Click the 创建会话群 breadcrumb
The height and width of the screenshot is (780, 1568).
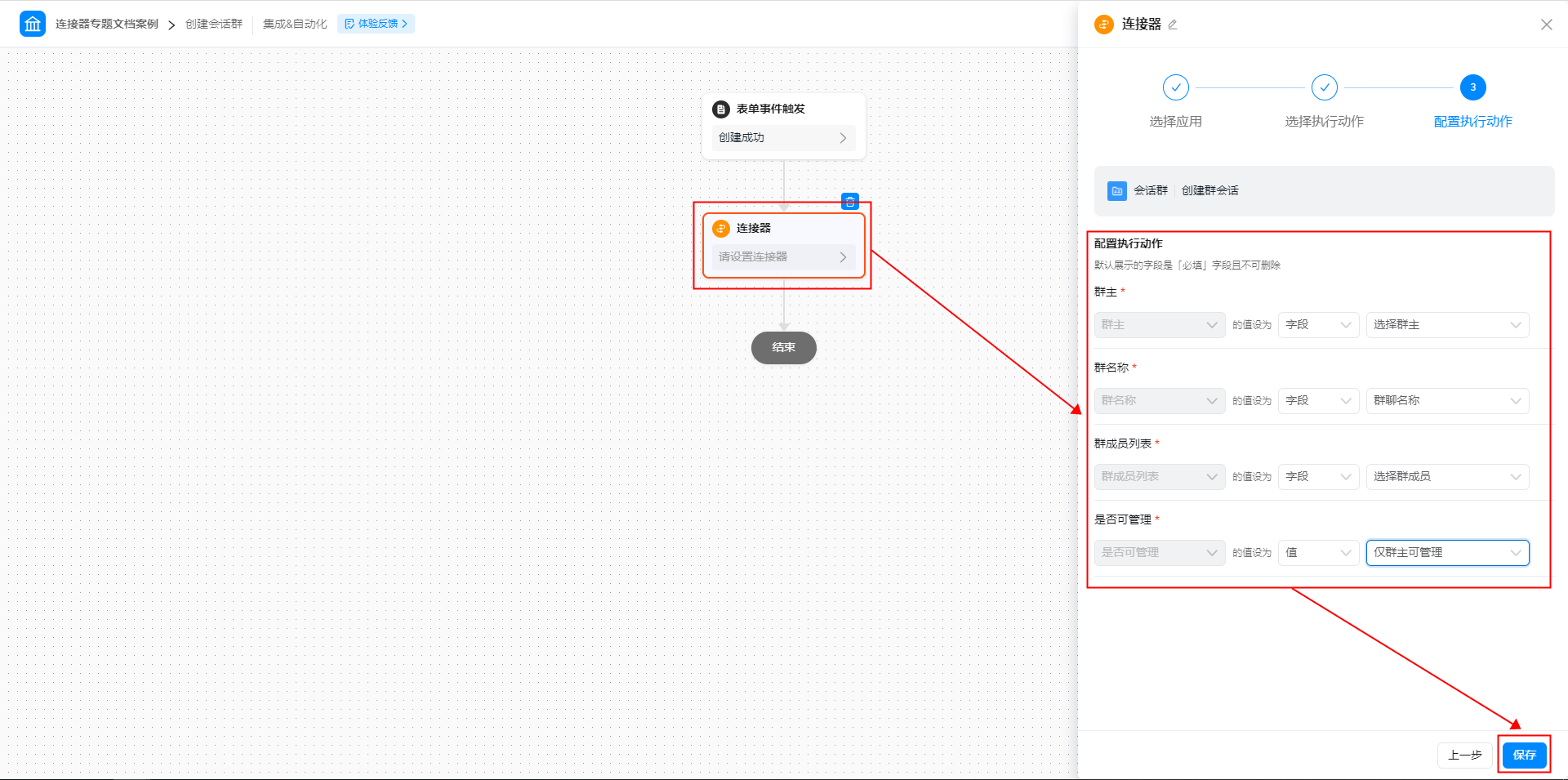[214, 24]
